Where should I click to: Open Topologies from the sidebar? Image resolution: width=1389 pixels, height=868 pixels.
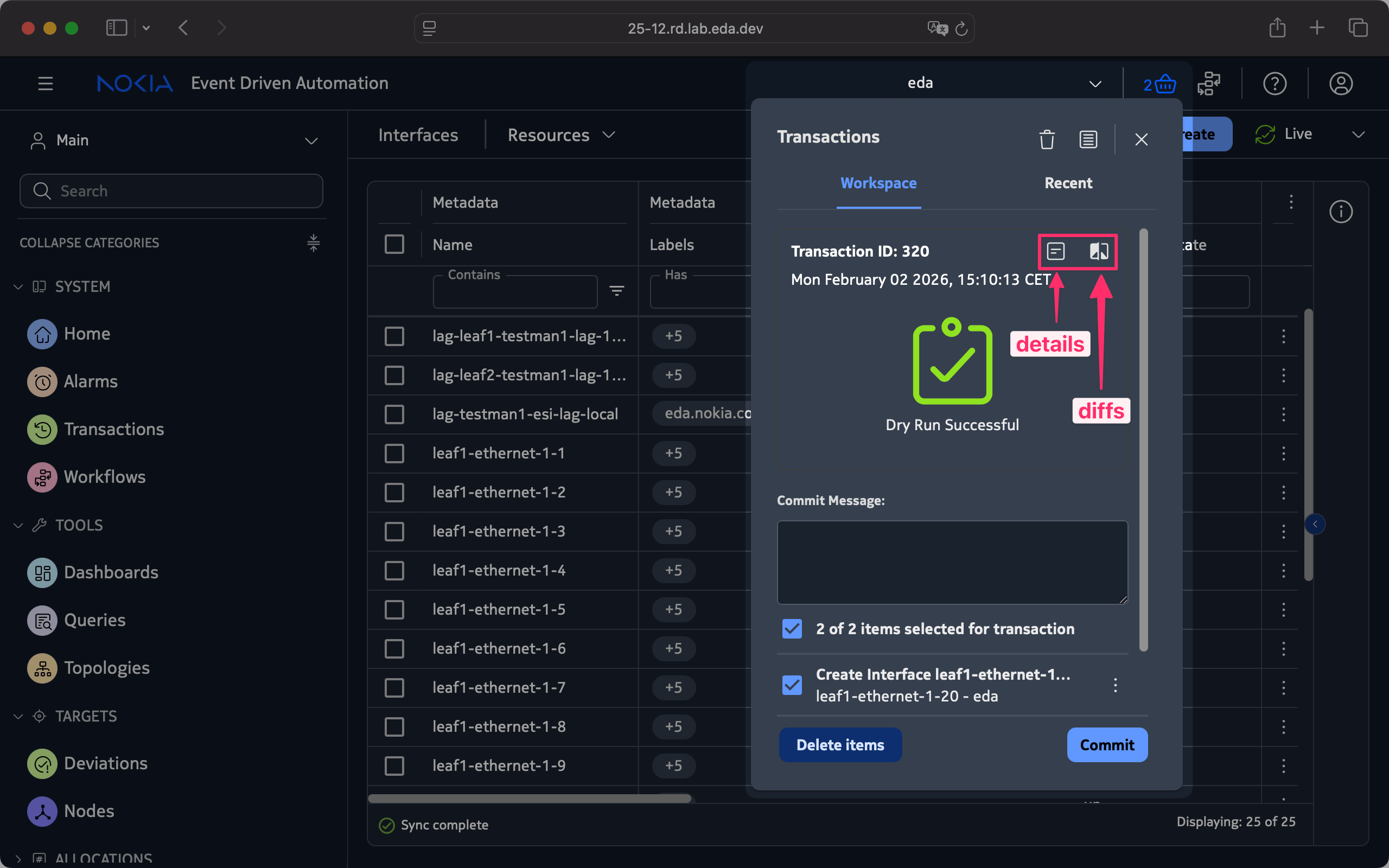(x=106, y=668)
